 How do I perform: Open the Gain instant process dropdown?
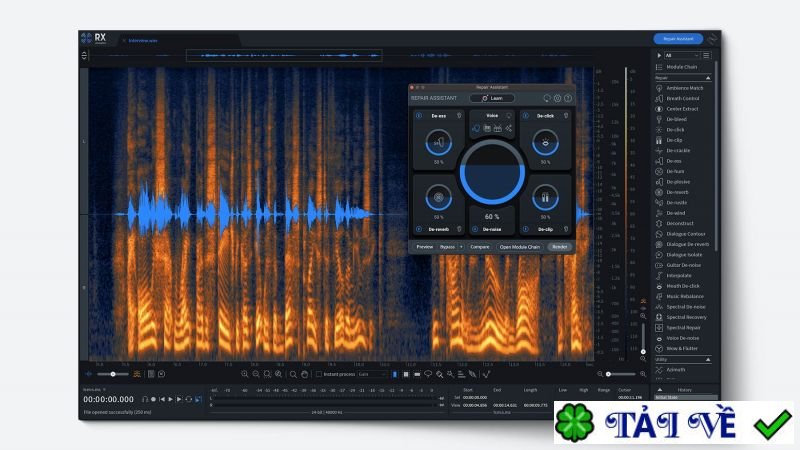click(x=371, y=374)
